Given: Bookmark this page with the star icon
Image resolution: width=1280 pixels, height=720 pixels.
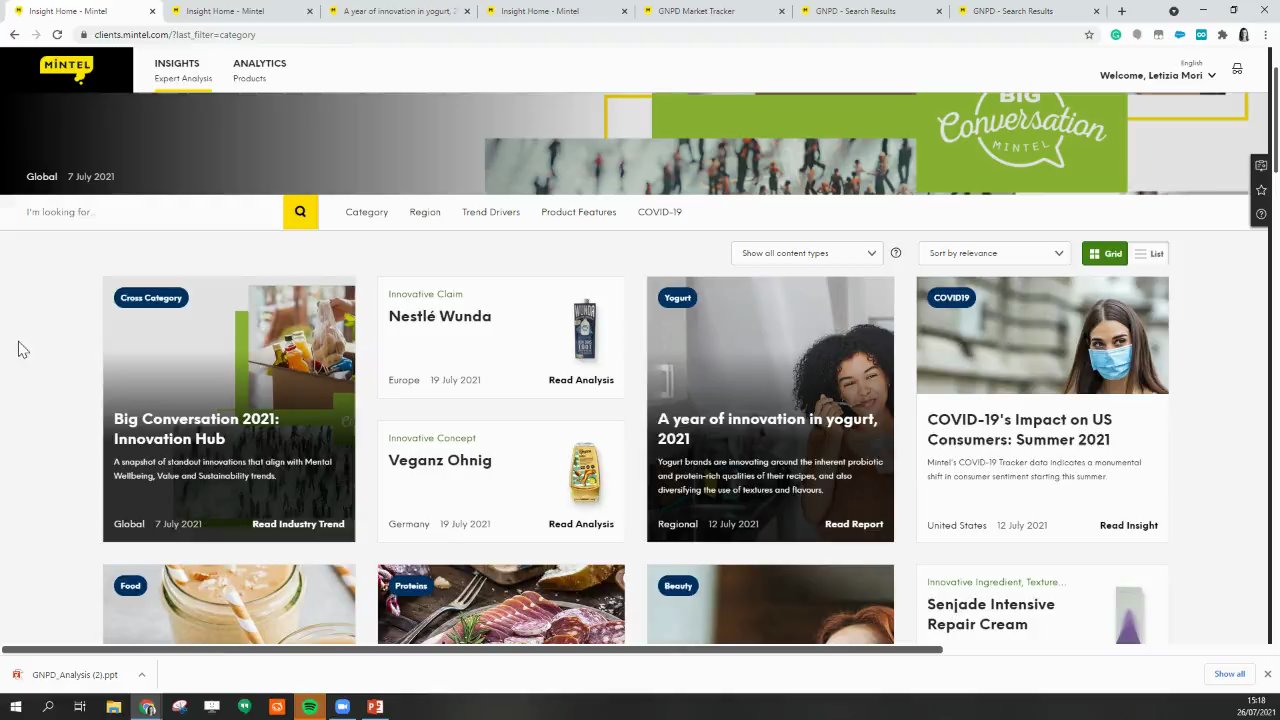Looking at the screenshot, I should [x=1089, y=34].
